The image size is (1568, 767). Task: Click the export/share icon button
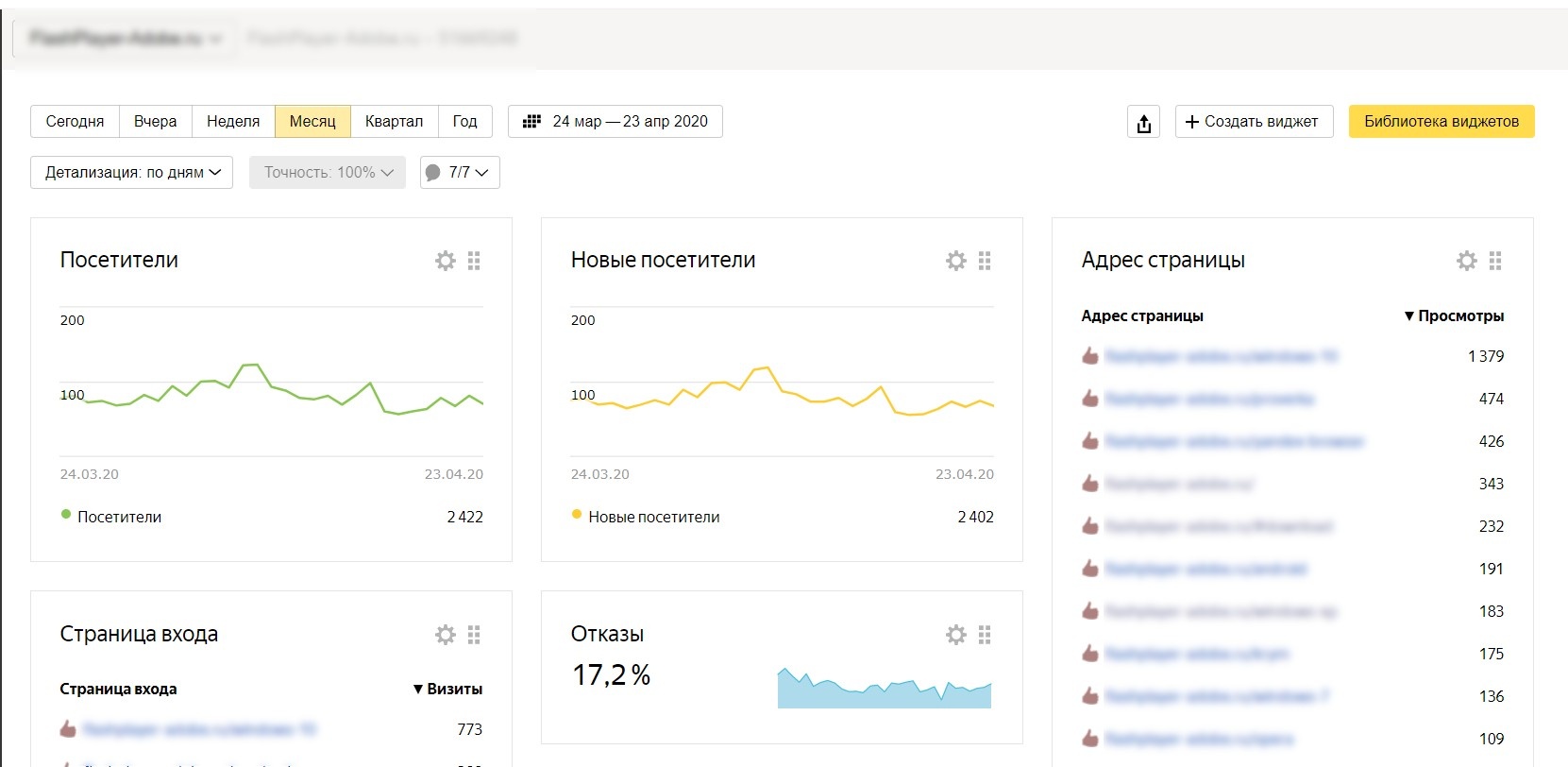pyautogui.click(x=1143, y=122)
